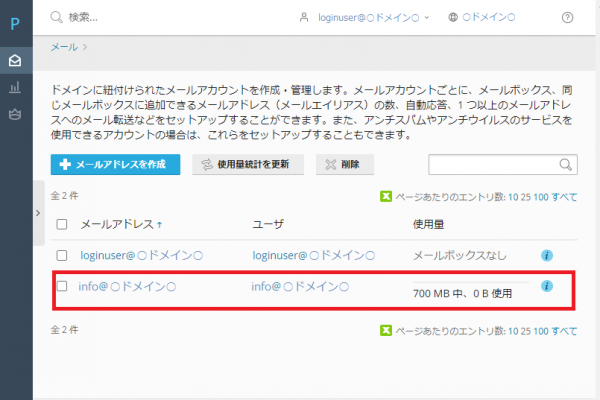Click the 使用量統計を更新 button

(248, 164)
